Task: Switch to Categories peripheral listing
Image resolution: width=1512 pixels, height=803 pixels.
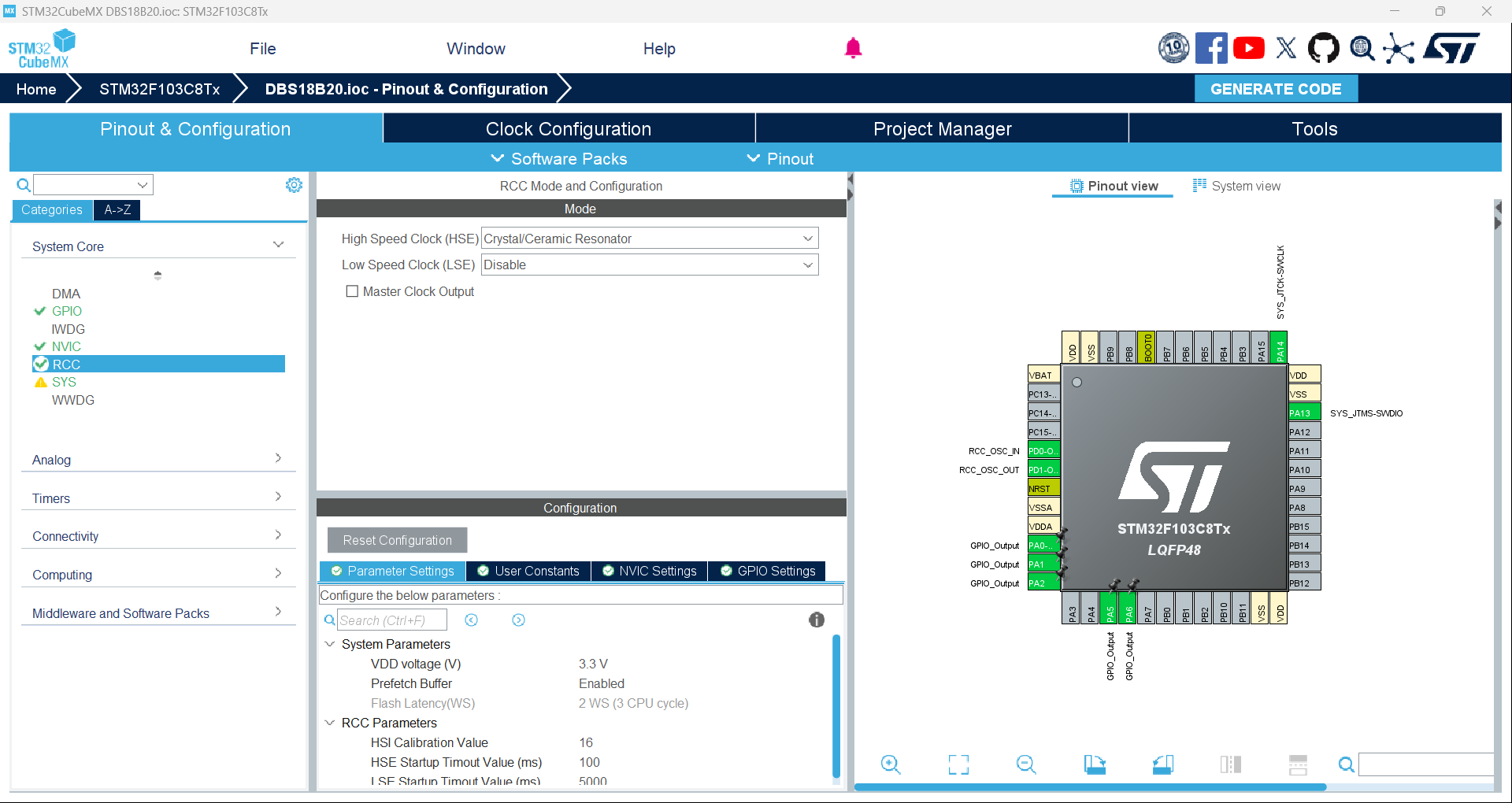Action: point(52,210)
